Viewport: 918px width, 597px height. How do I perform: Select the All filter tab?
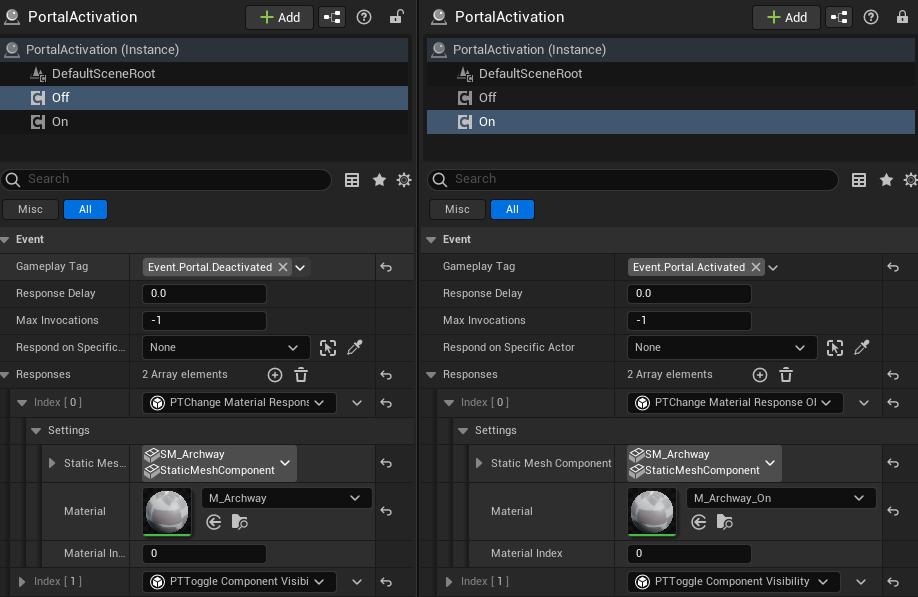pyautogui.click(x=85, y=209)
